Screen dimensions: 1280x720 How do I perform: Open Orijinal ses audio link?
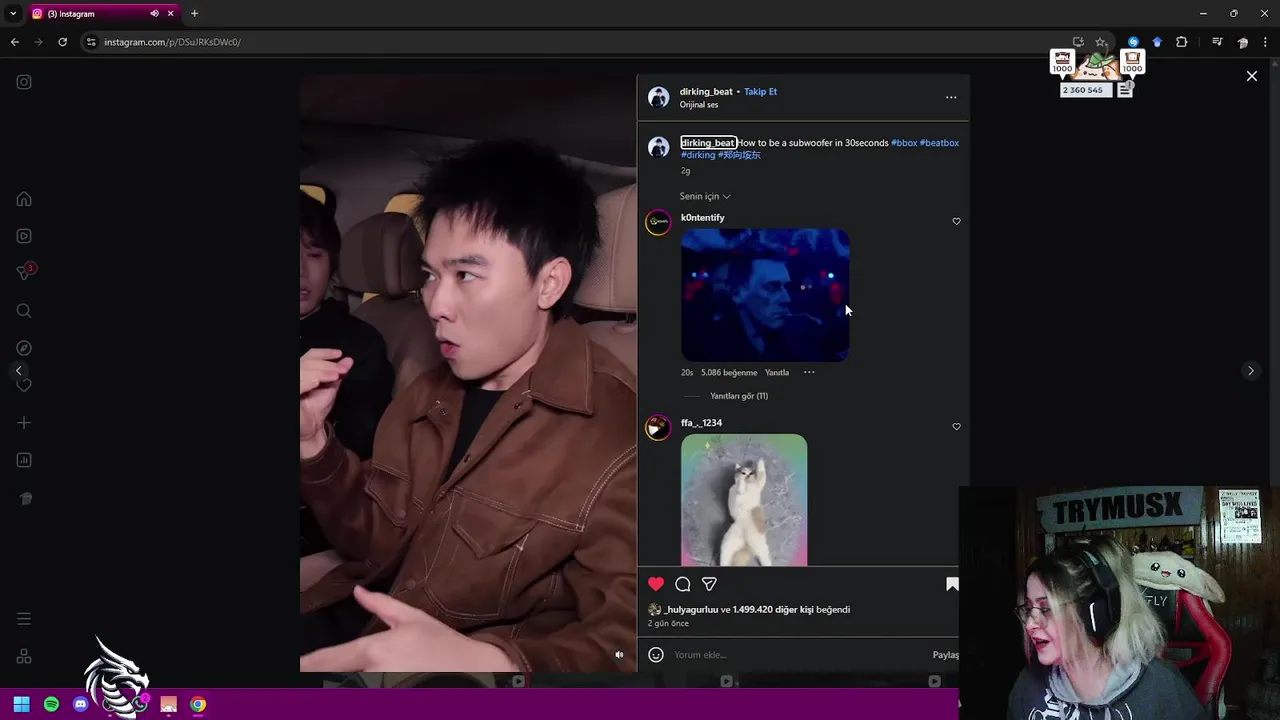699,105
